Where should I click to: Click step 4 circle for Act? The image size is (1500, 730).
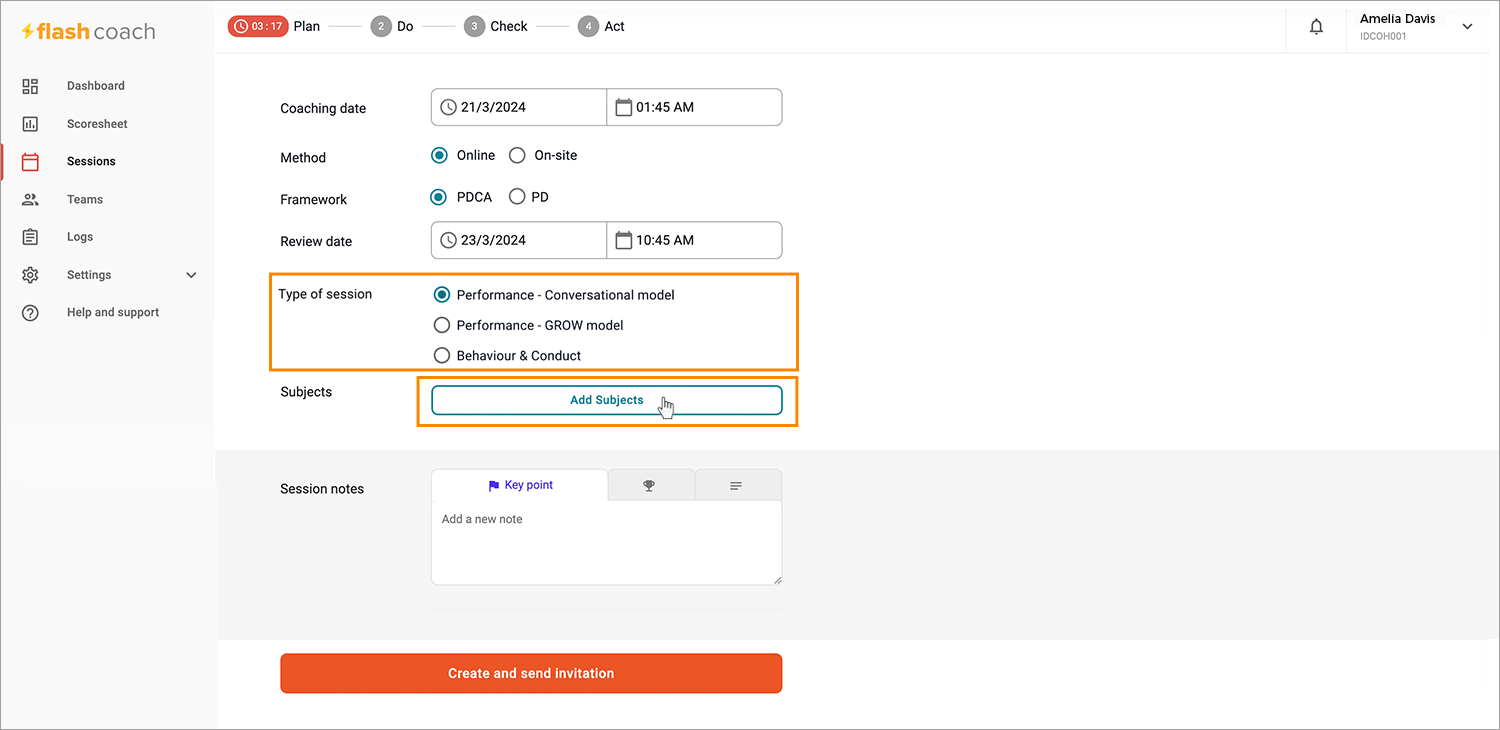(588, 27)
